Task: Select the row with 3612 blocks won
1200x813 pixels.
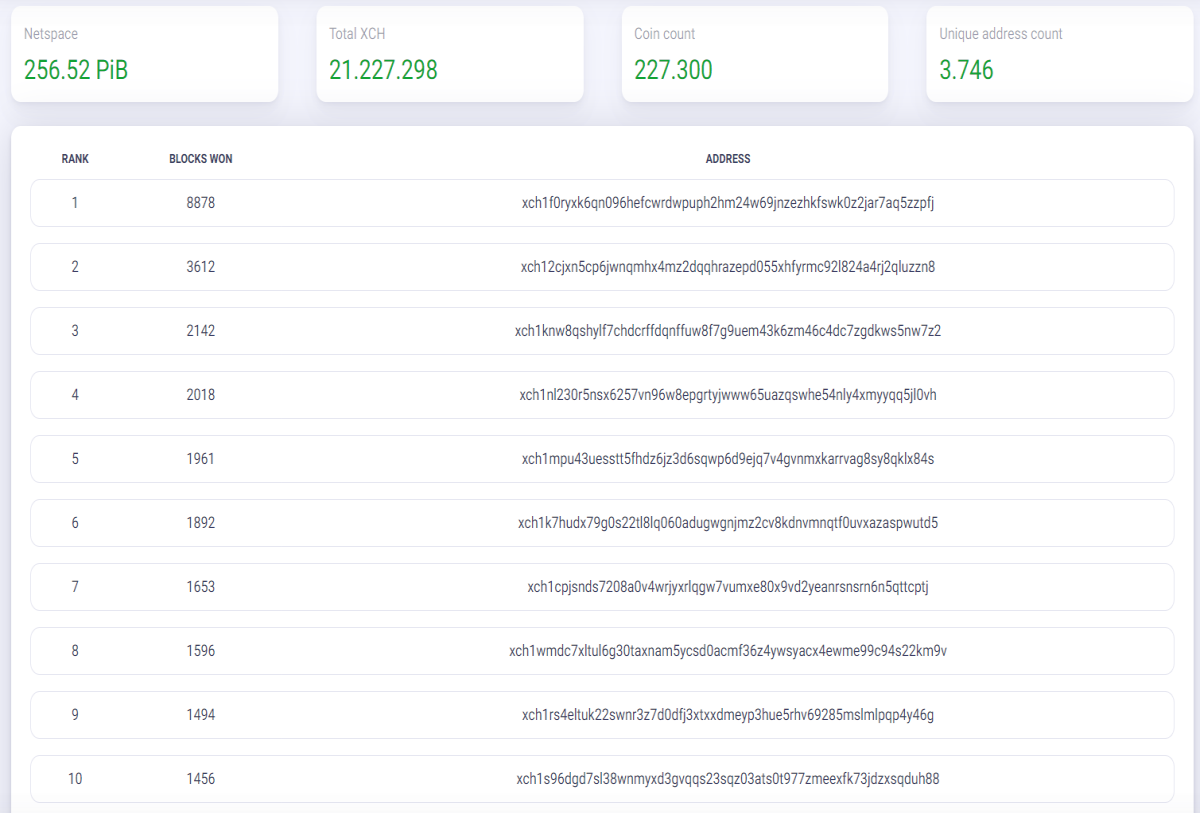Action: pos(602,267)
